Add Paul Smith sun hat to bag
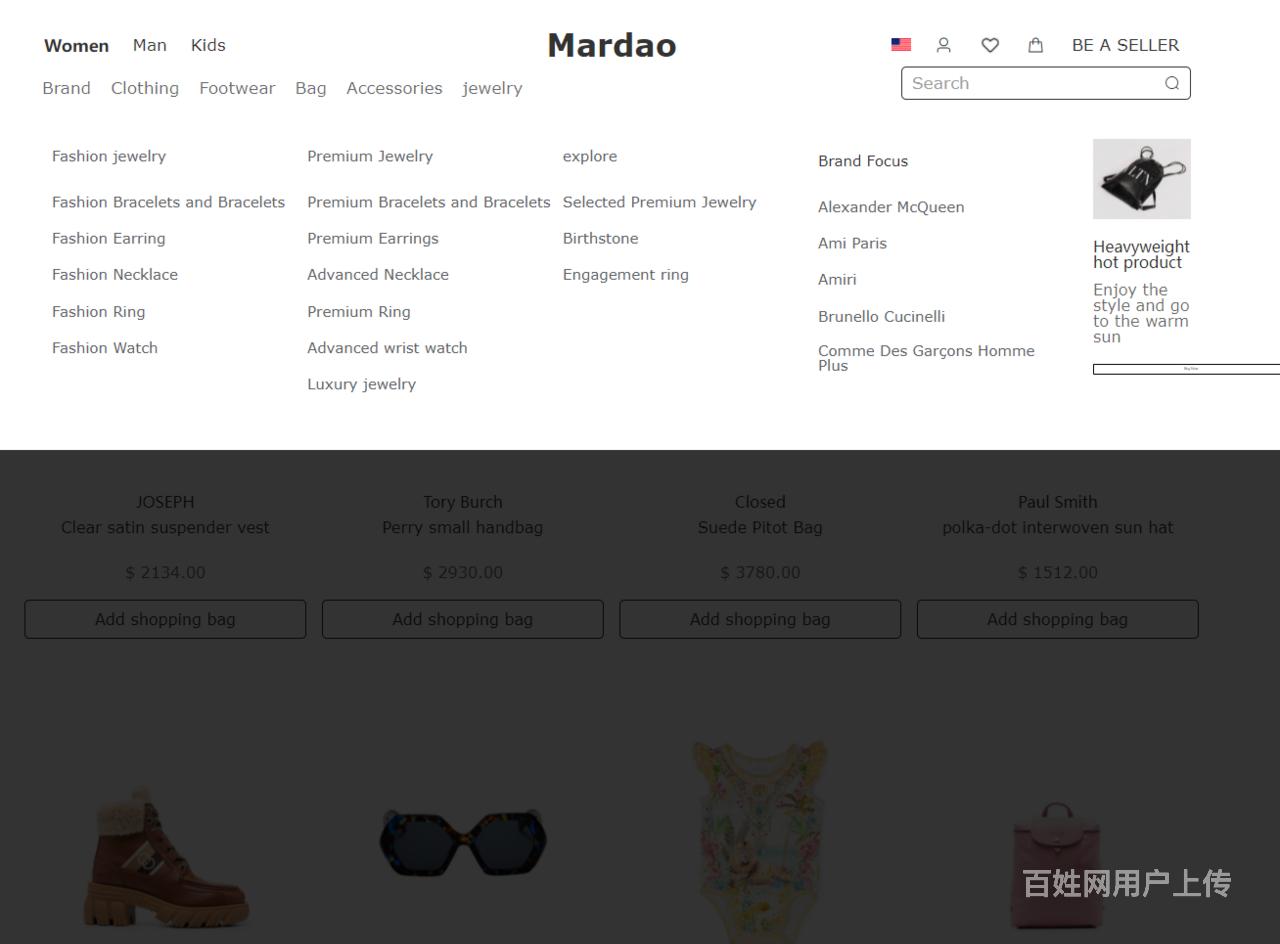1280x944 pixels. coord(1057,619)
